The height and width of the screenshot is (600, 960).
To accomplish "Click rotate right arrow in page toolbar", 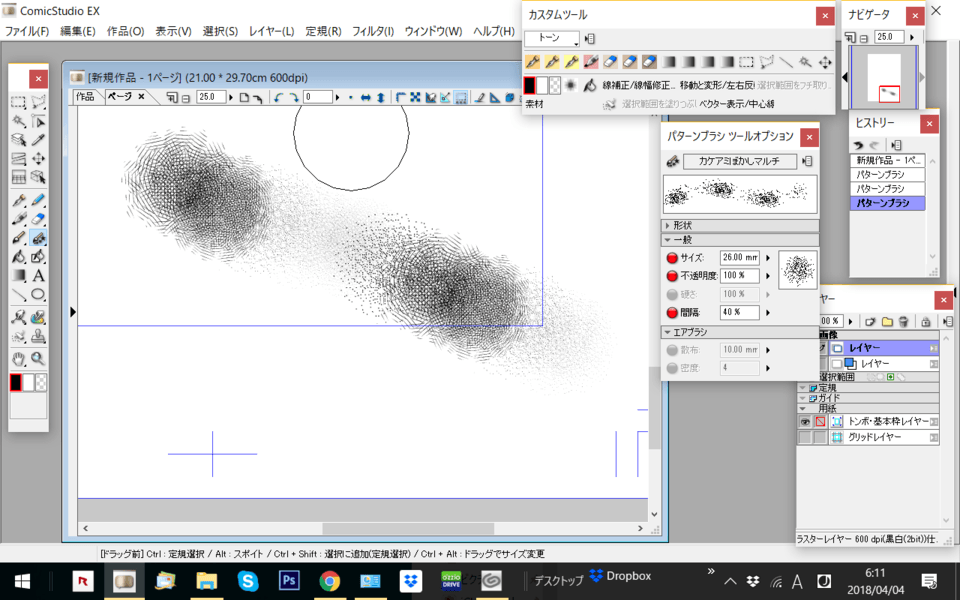I will (293, 97).
